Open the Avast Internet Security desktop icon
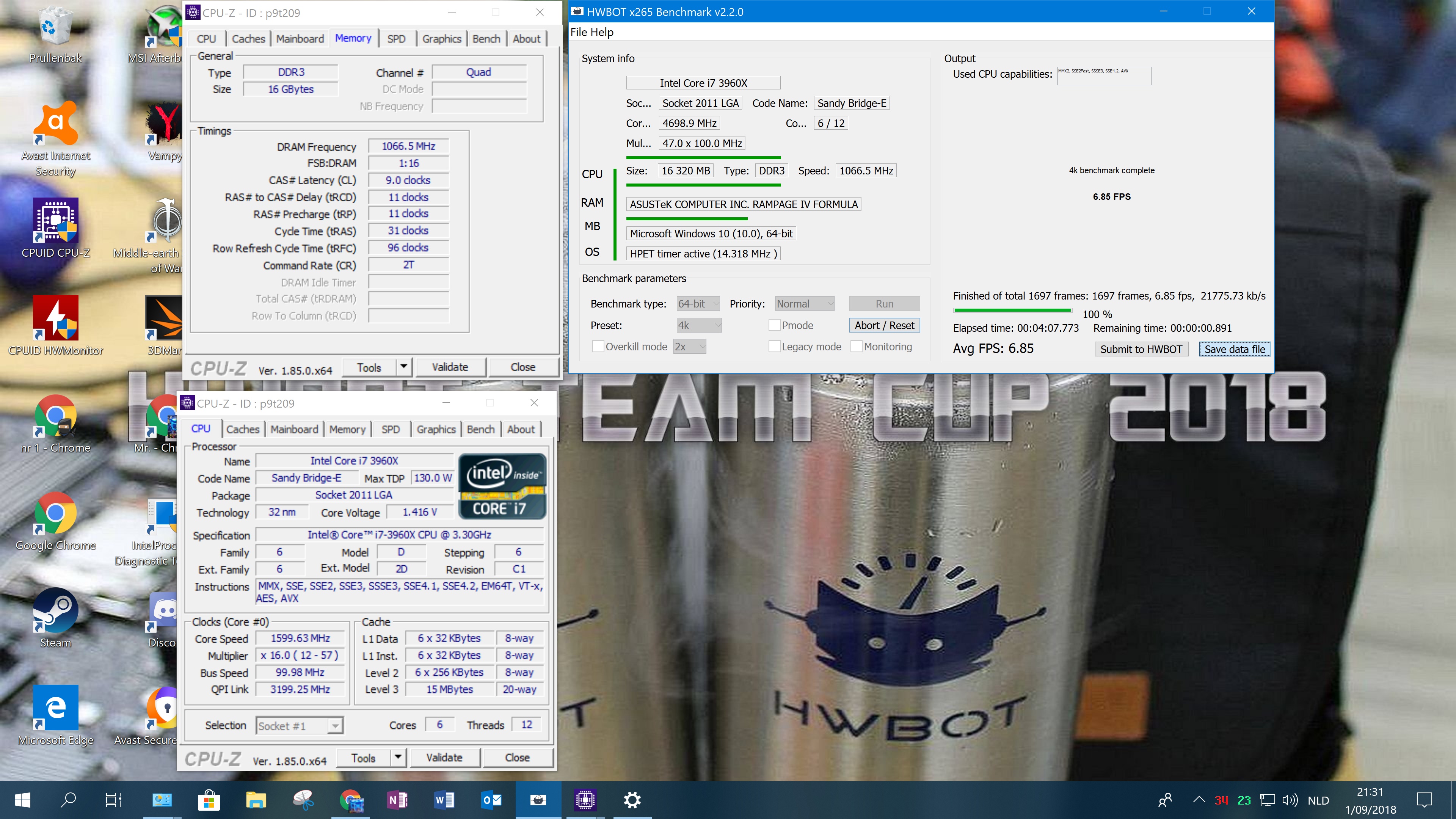 pyautogui.click(x=55, y=138)
